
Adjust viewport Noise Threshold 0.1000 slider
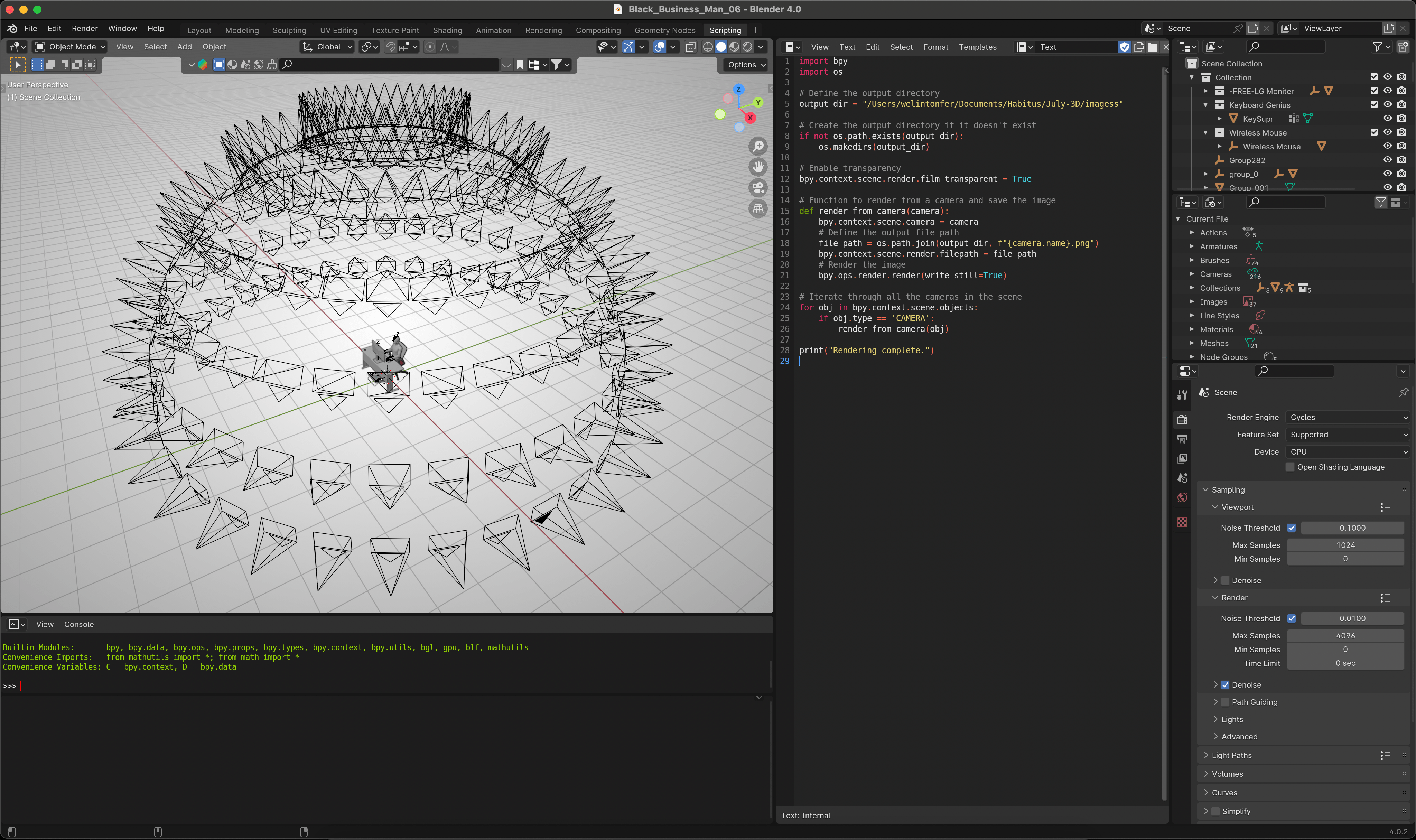(1352, 528)
